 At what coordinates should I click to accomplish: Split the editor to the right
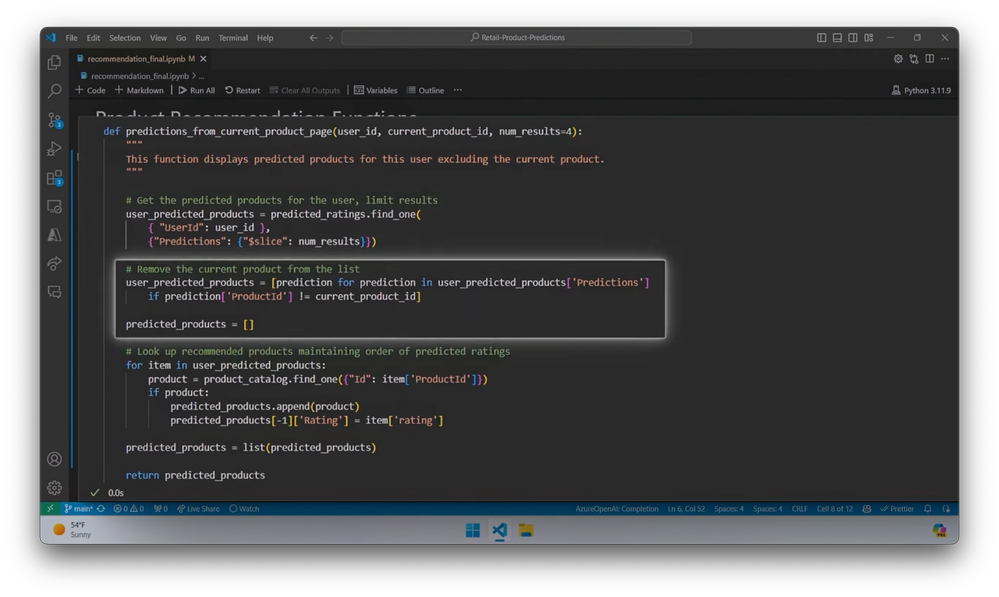[x=930, y=59]
